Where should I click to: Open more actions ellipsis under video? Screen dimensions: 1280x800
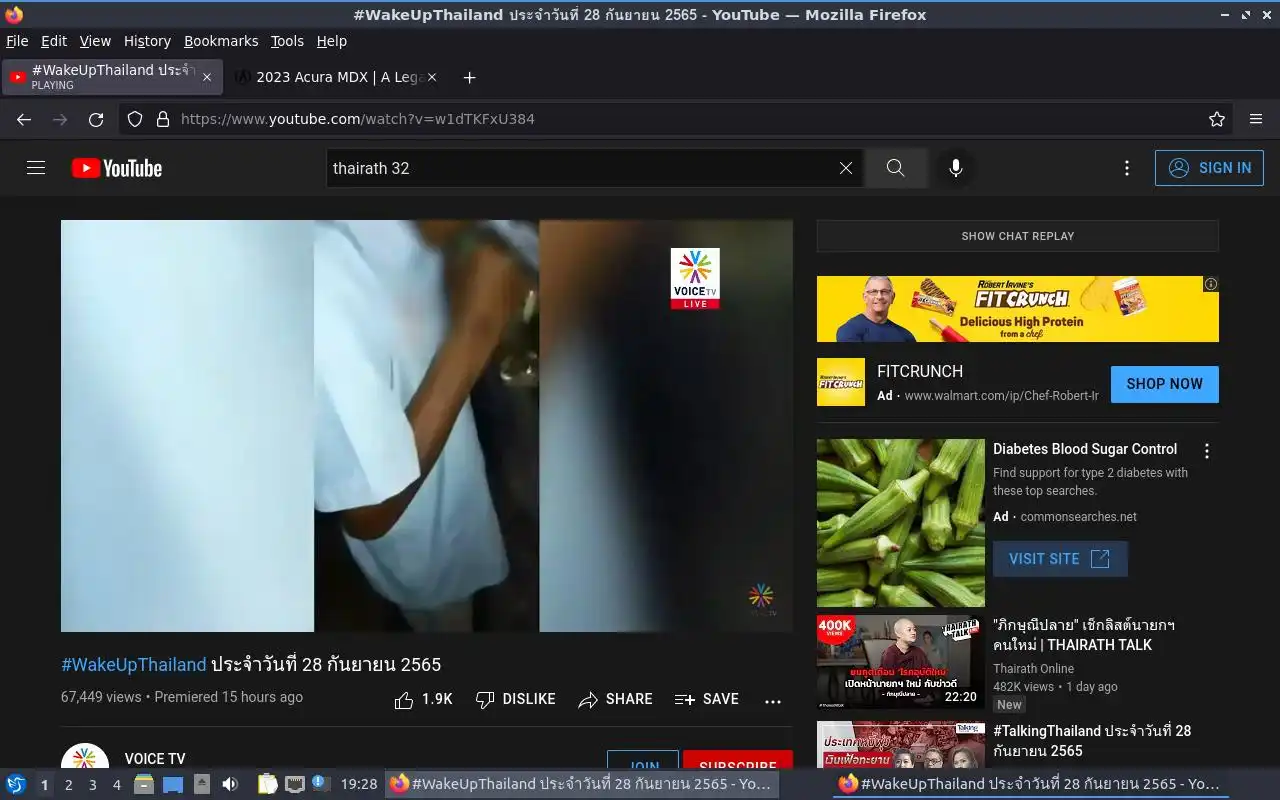(x=773, y=701)
